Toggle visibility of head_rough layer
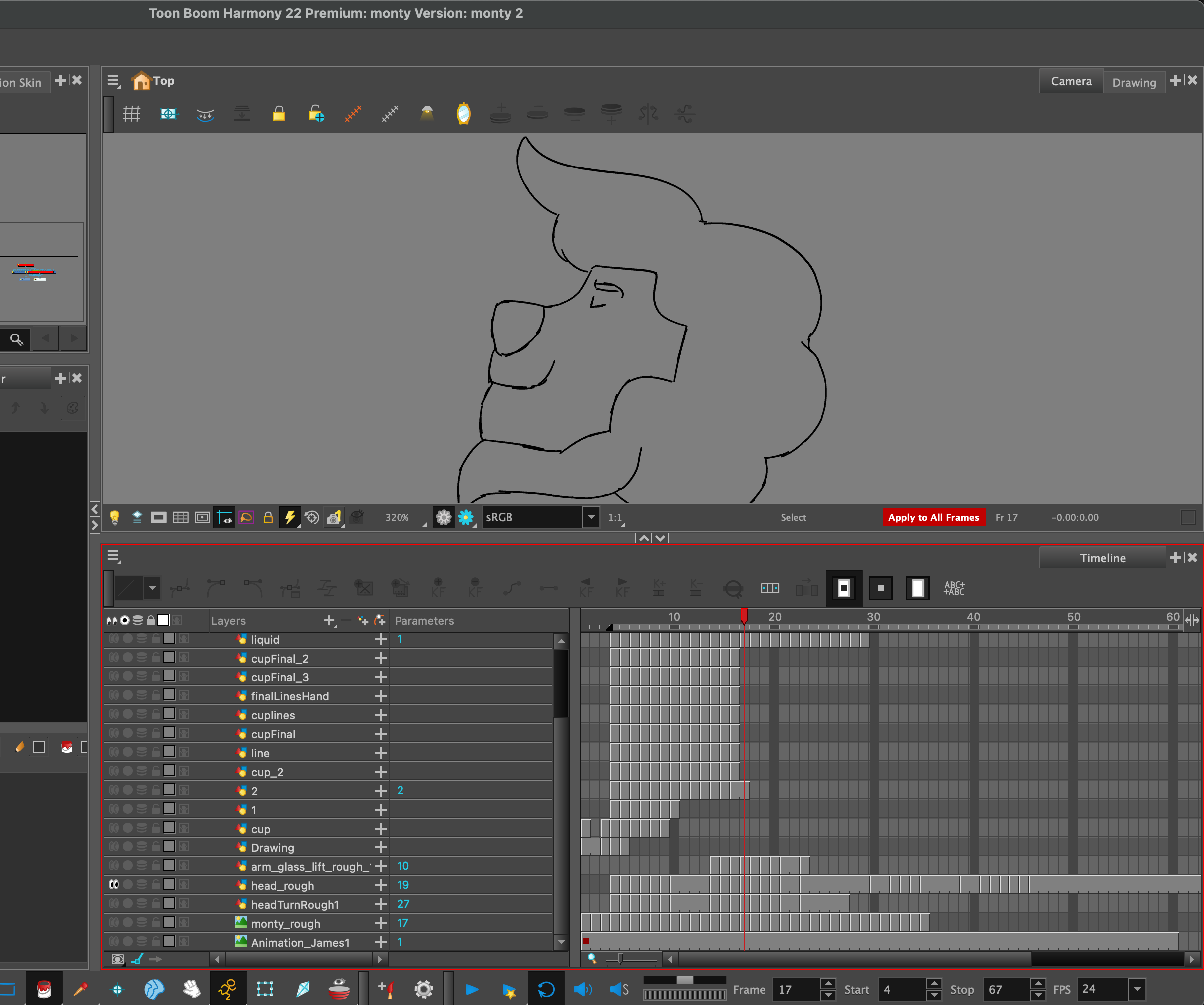1204x1005 pixels. click(x=114, y=885)
